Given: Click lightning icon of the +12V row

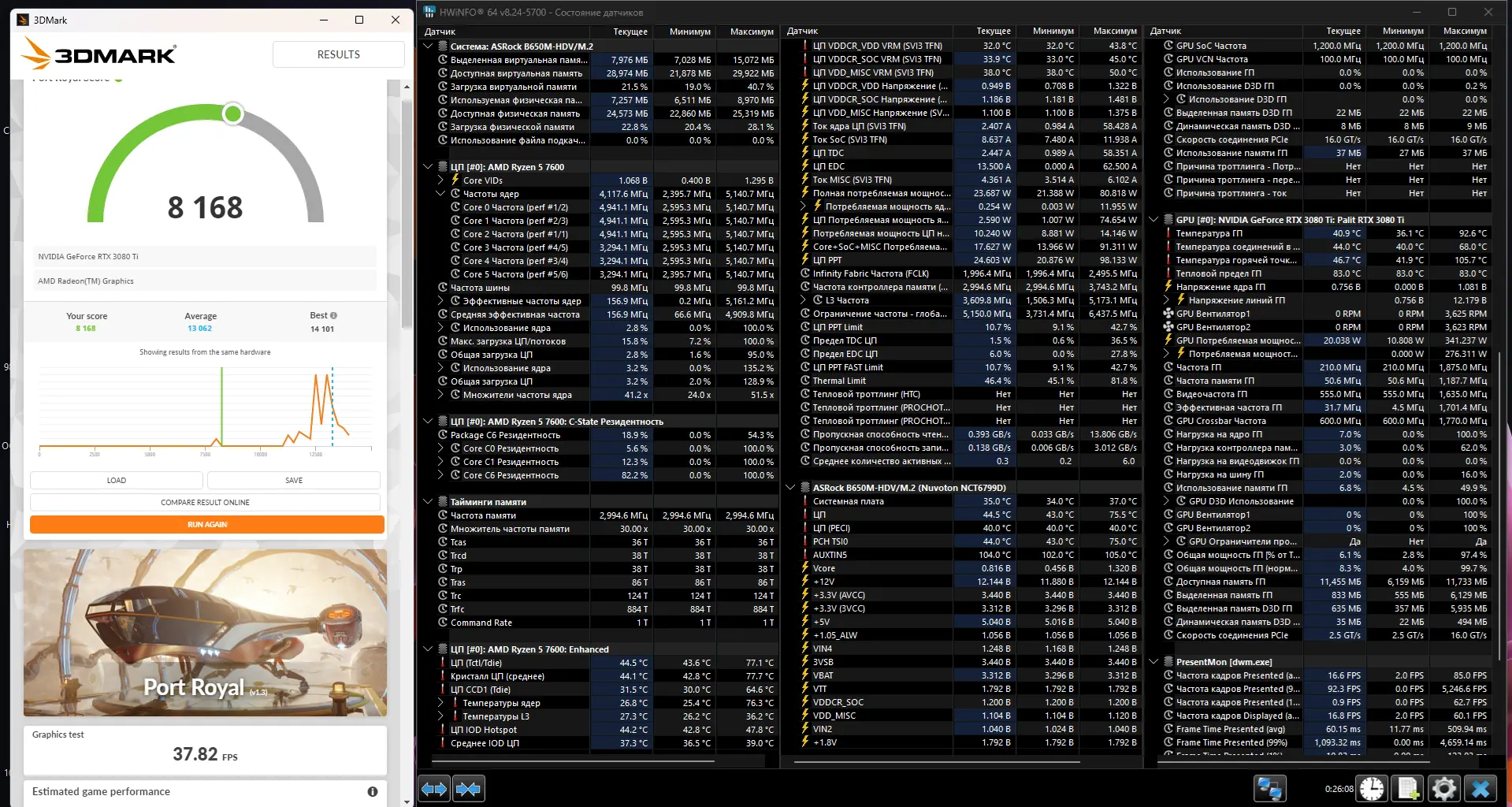Looking at the screenshot, I should tap(805, 582).
